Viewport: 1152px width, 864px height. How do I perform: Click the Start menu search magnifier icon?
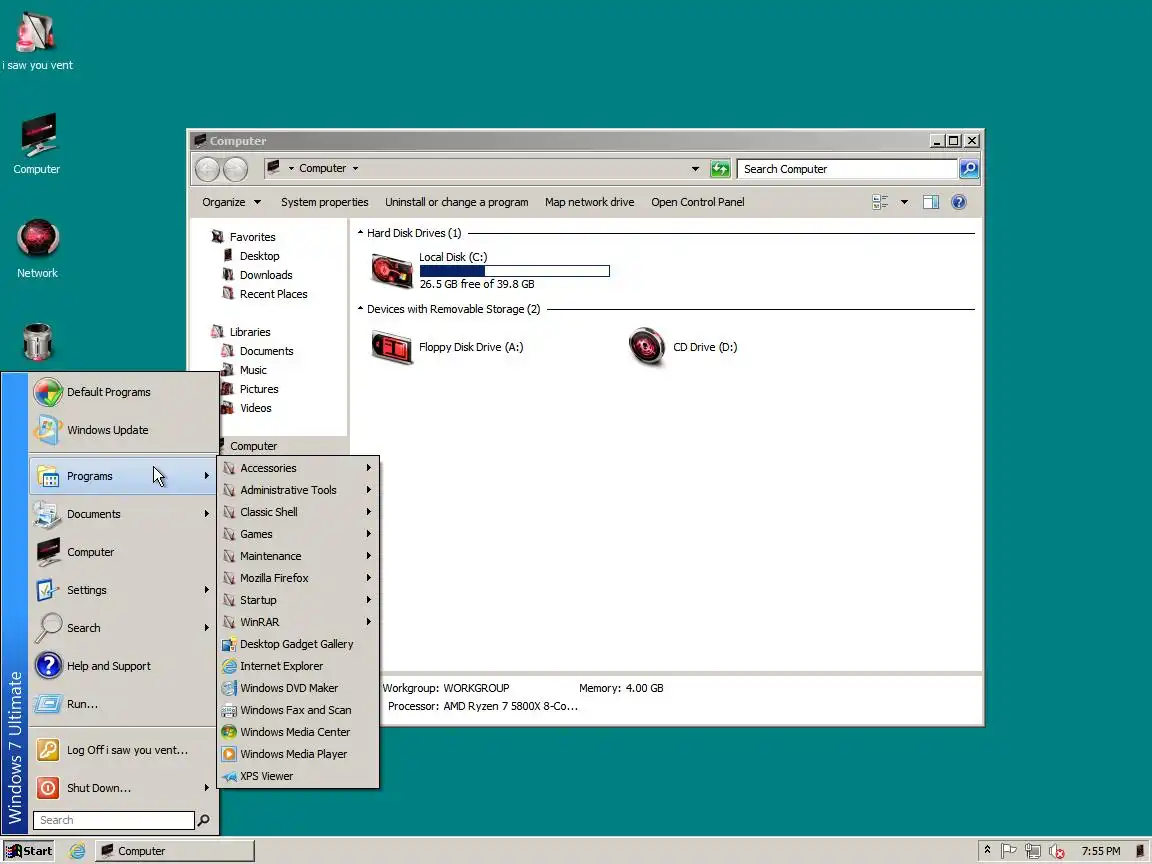(204, 820)
